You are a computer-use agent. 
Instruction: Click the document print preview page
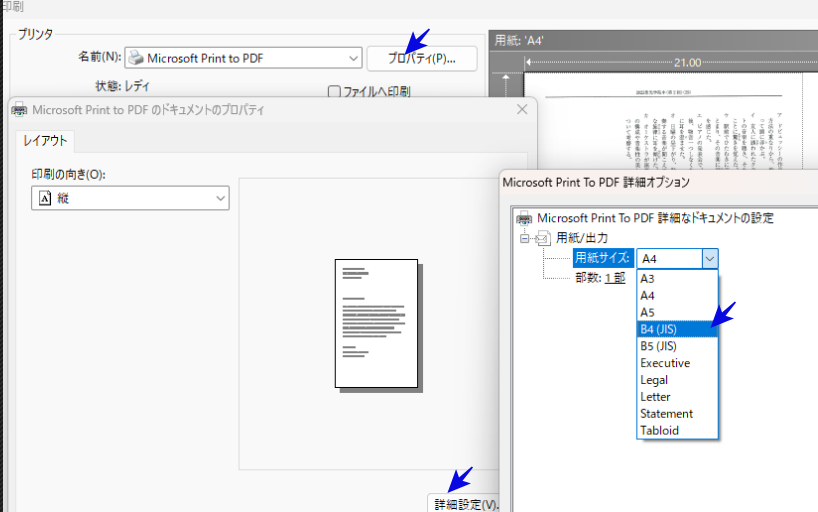click(671, 121)
